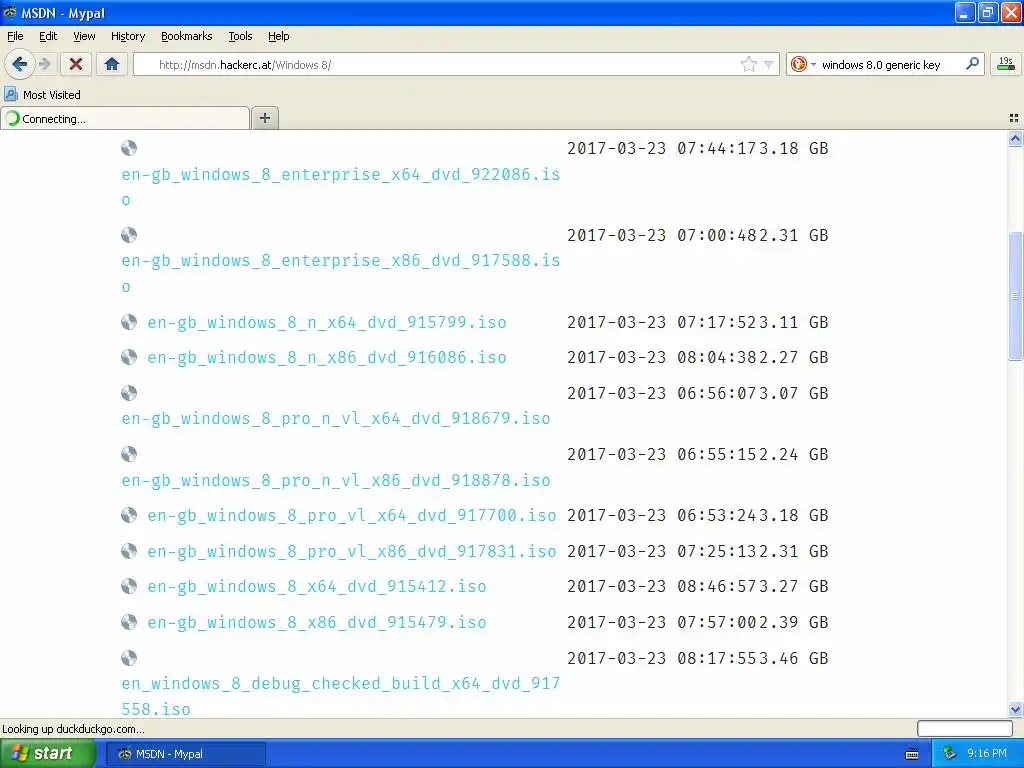Click the Forward arrow navigation button

click(45, 64)
